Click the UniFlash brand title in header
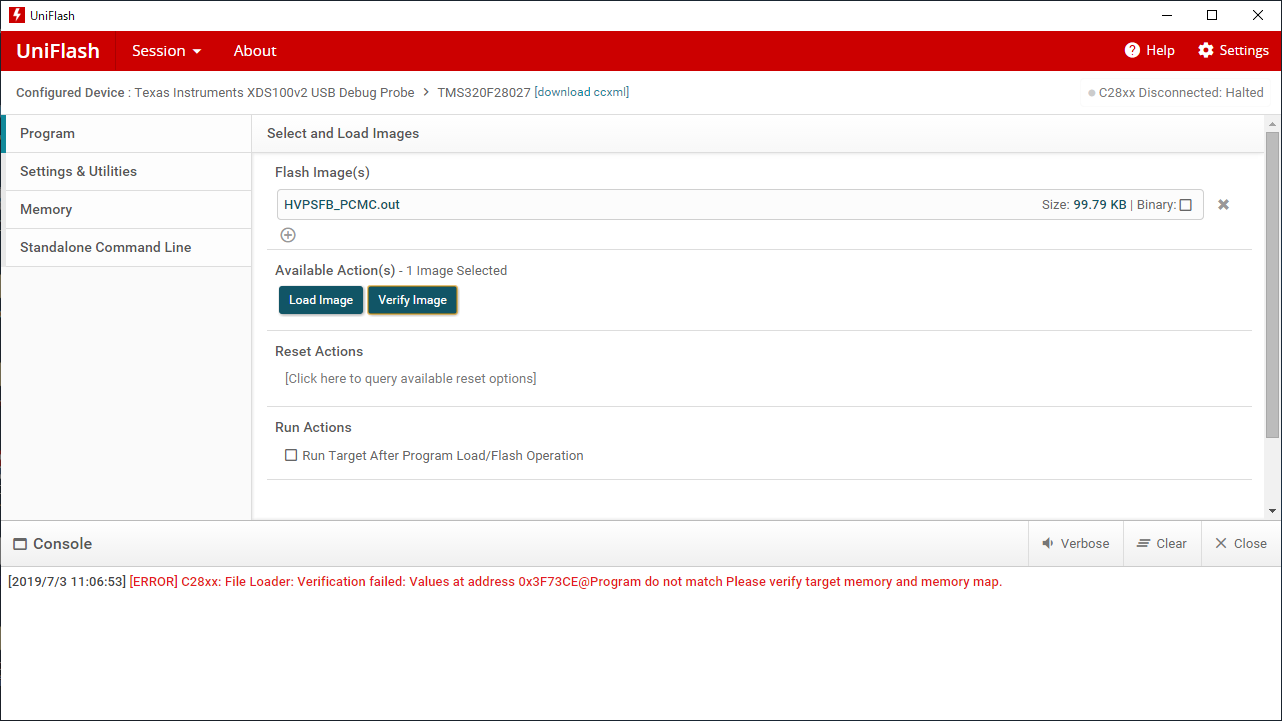 point(58,51)
